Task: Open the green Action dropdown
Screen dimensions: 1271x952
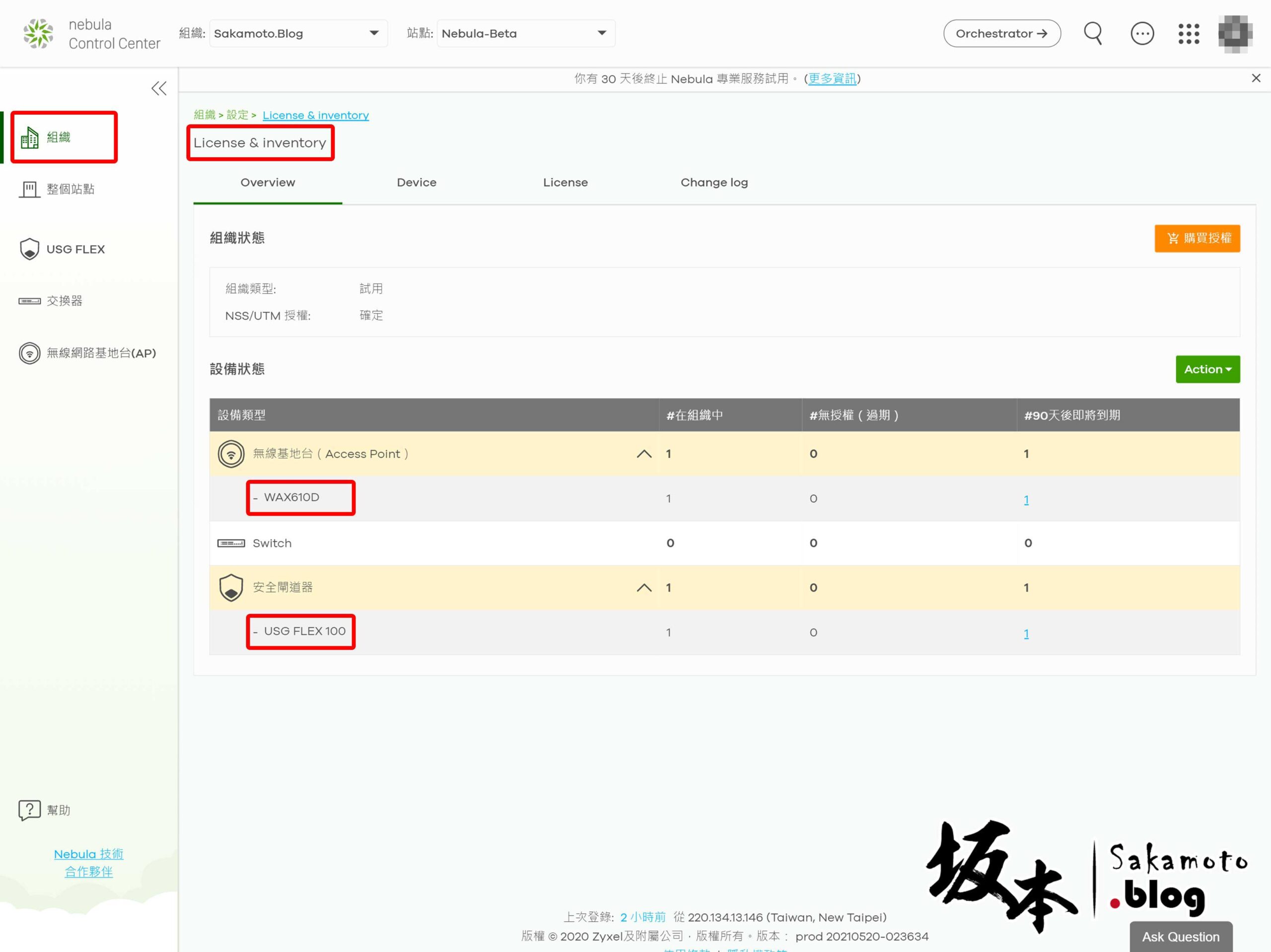Action: point(1208,369)
